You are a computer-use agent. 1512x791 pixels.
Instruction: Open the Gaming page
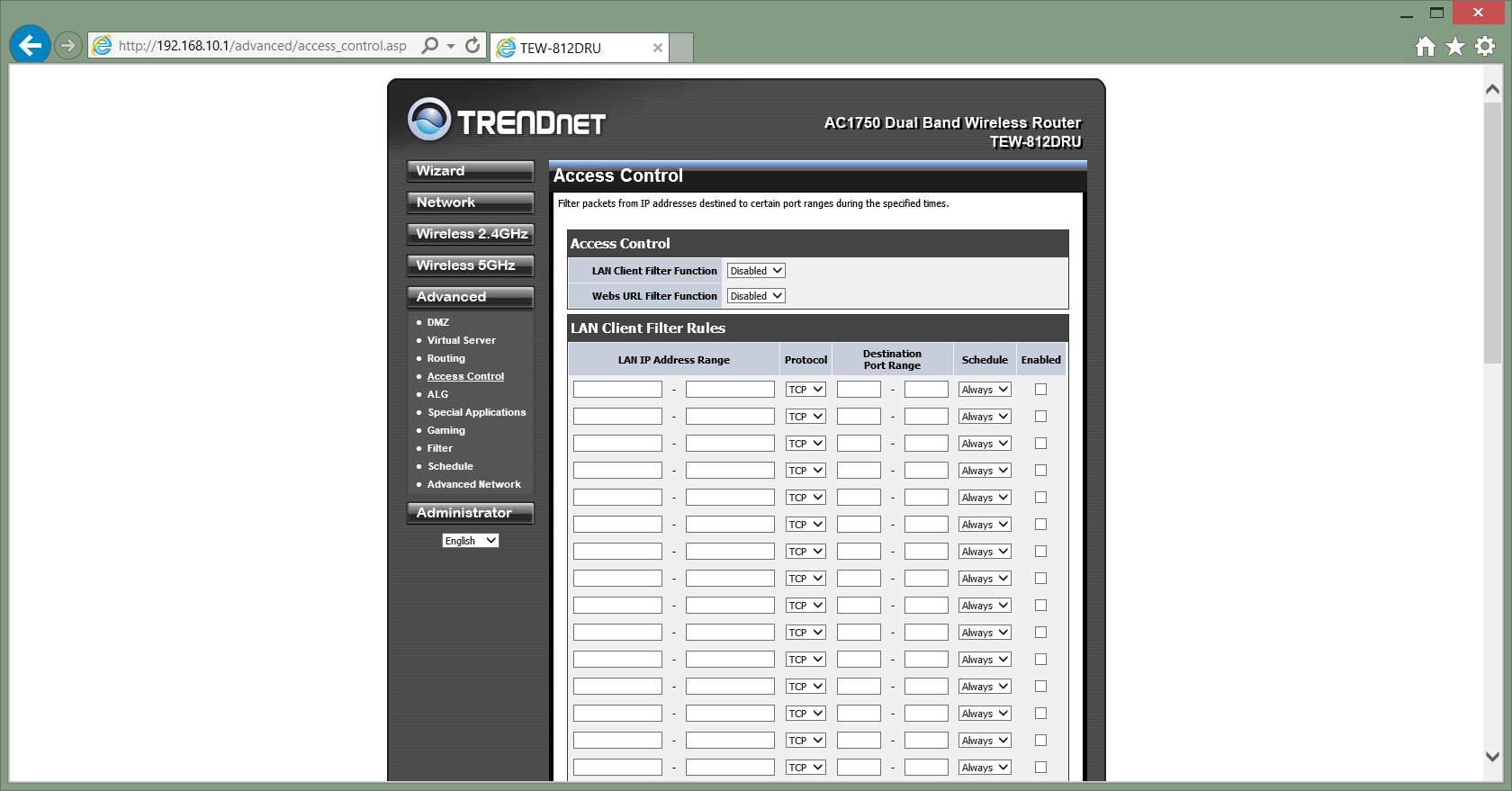point(446,430)
